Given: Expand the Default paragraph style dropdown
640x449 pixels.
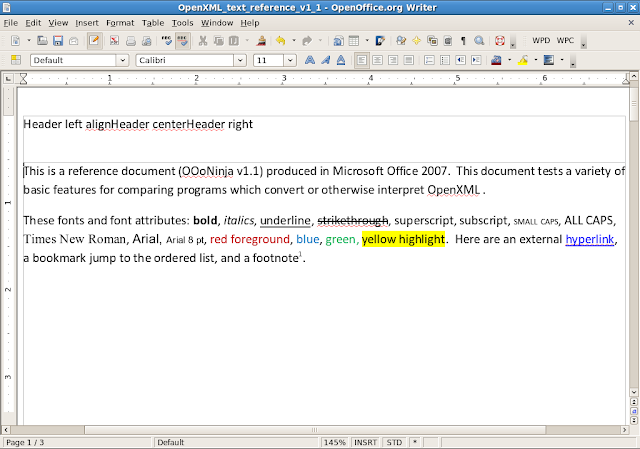Looking at the screenshot, I should (x=122, y=60).
